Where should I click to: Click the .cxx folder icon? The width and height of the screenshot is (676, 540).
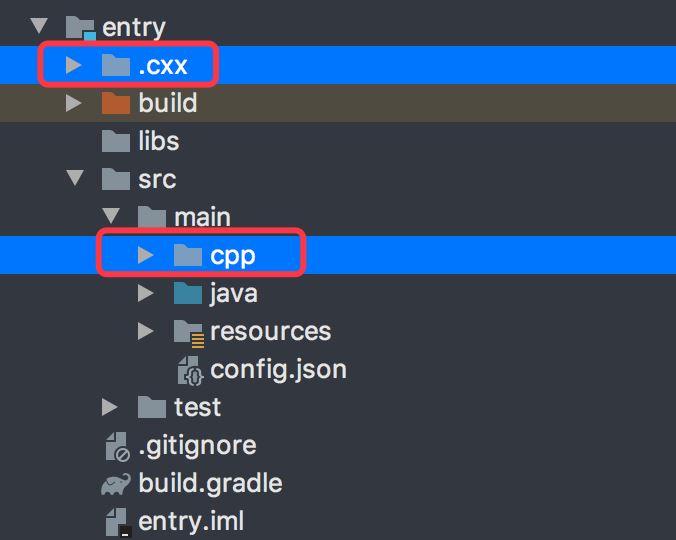point(116,66)
